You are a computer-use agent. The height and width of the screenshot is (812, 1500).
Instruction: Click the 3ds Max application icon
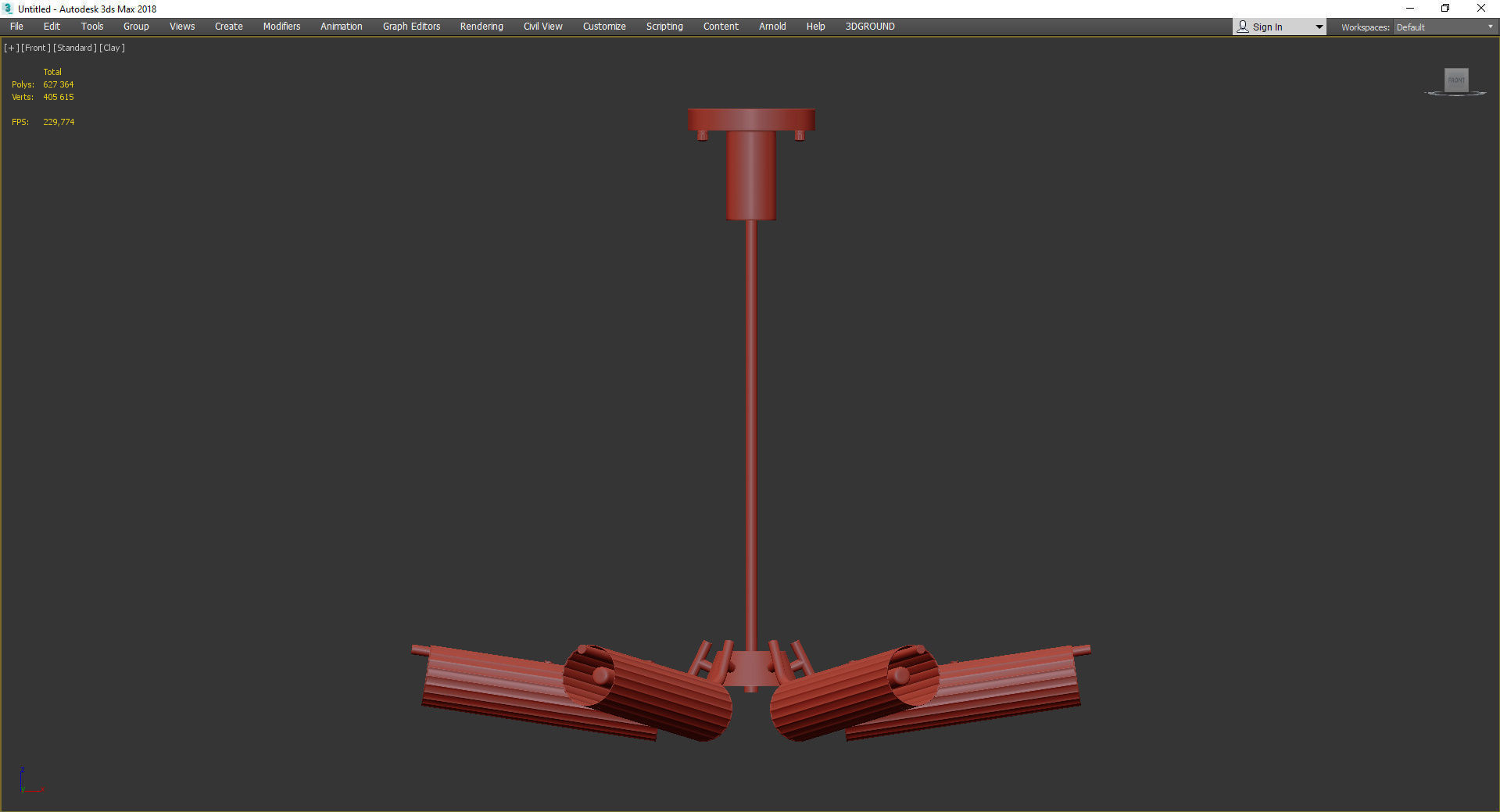pyautogui.click(x=9, y=9)
